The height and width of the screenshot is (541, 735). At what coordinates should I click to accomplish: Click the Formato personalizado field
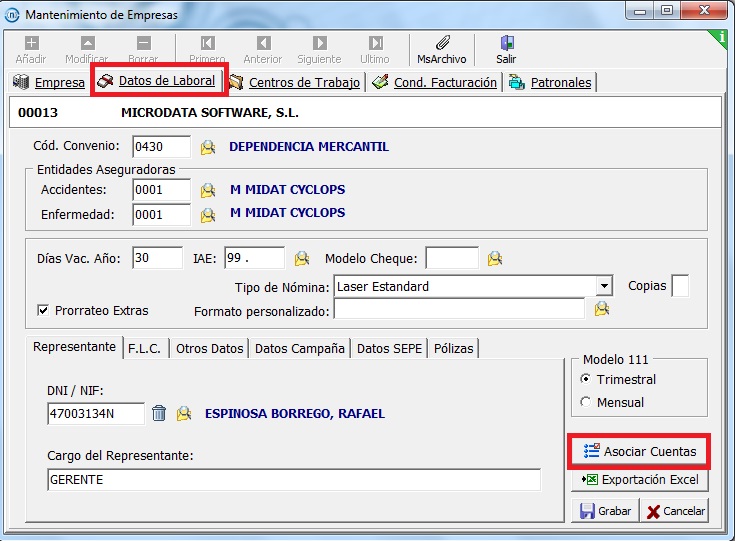coord(459,309)
